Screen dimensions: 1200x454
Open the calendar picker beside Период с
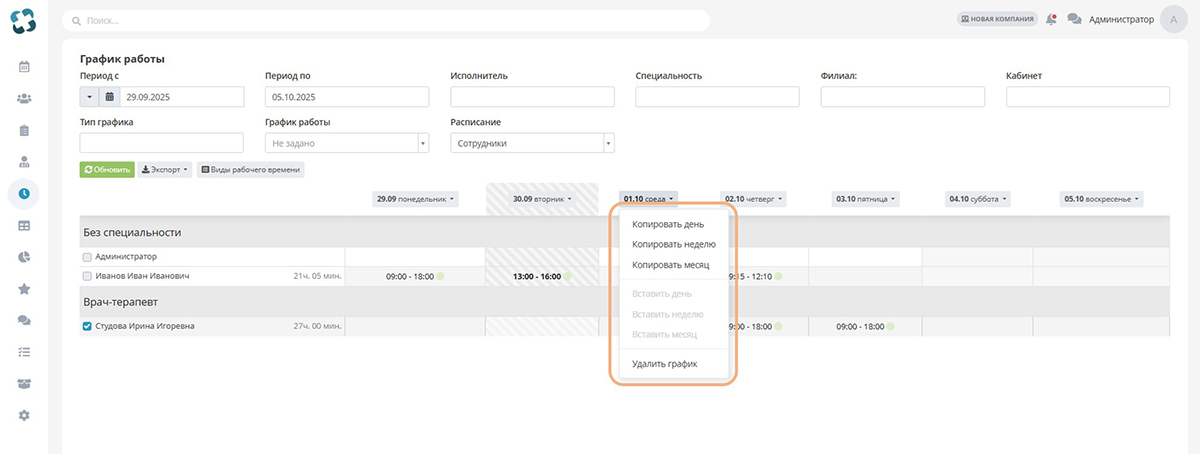click(x=109, y=97)
